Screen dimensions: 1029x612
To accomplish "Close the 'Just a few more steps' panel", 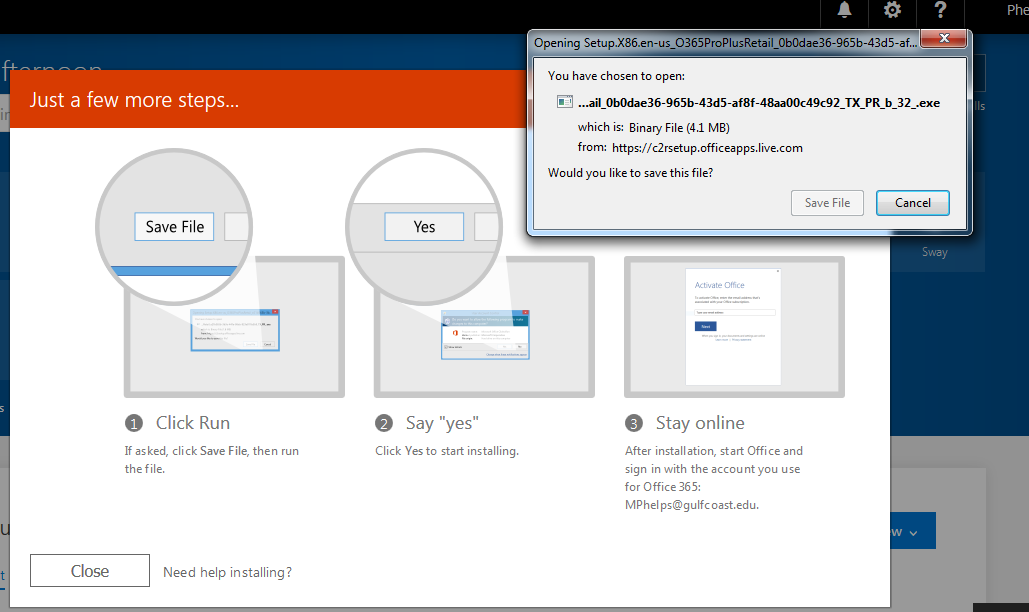I will tap(90, 571).
